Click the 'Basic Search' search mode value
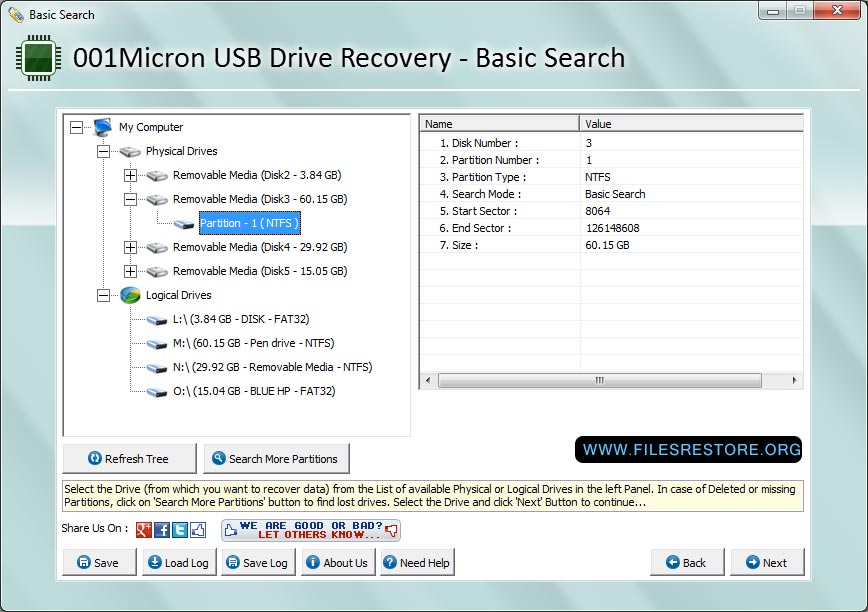 pyautogui.click(x=615, y=194)
